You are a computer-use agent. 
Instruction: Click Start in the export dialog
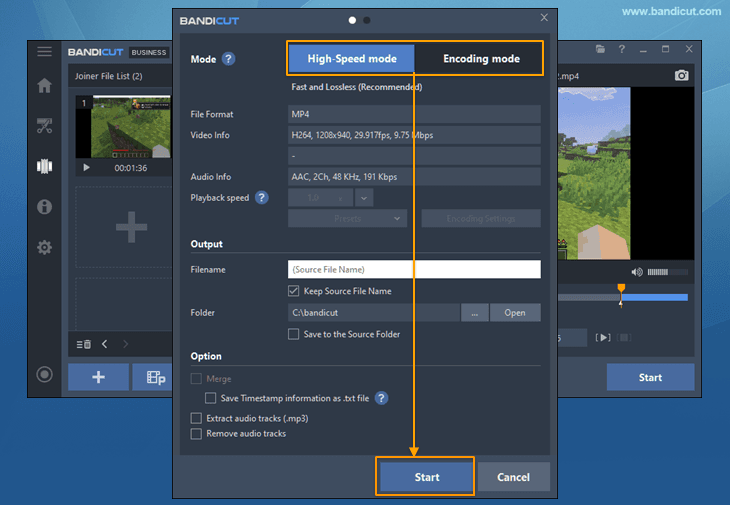(x=426, y=477)
